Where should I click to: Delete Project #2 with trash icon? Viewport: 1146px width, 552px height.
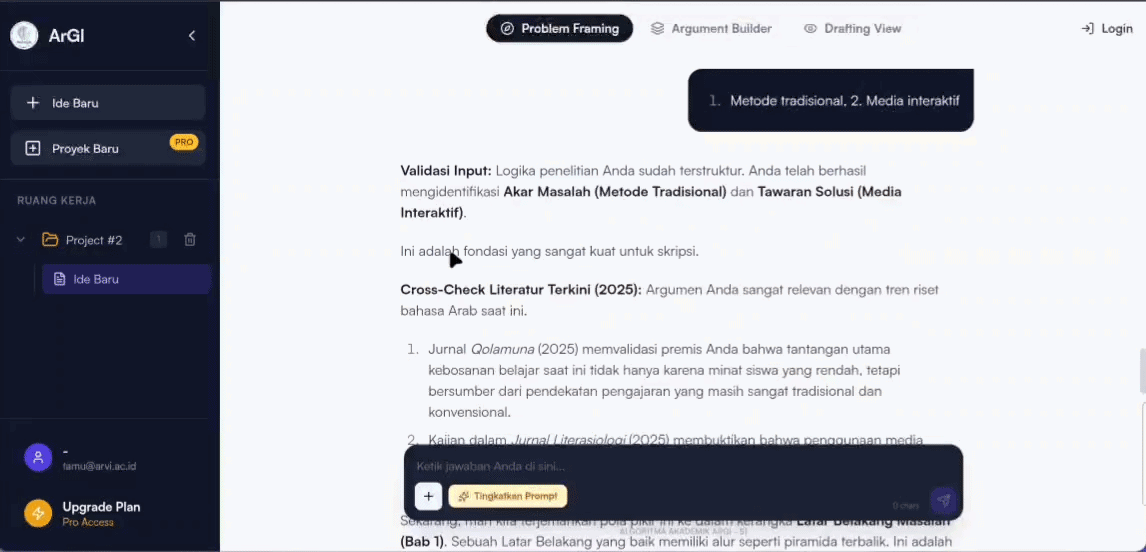[x=190, y=239]
